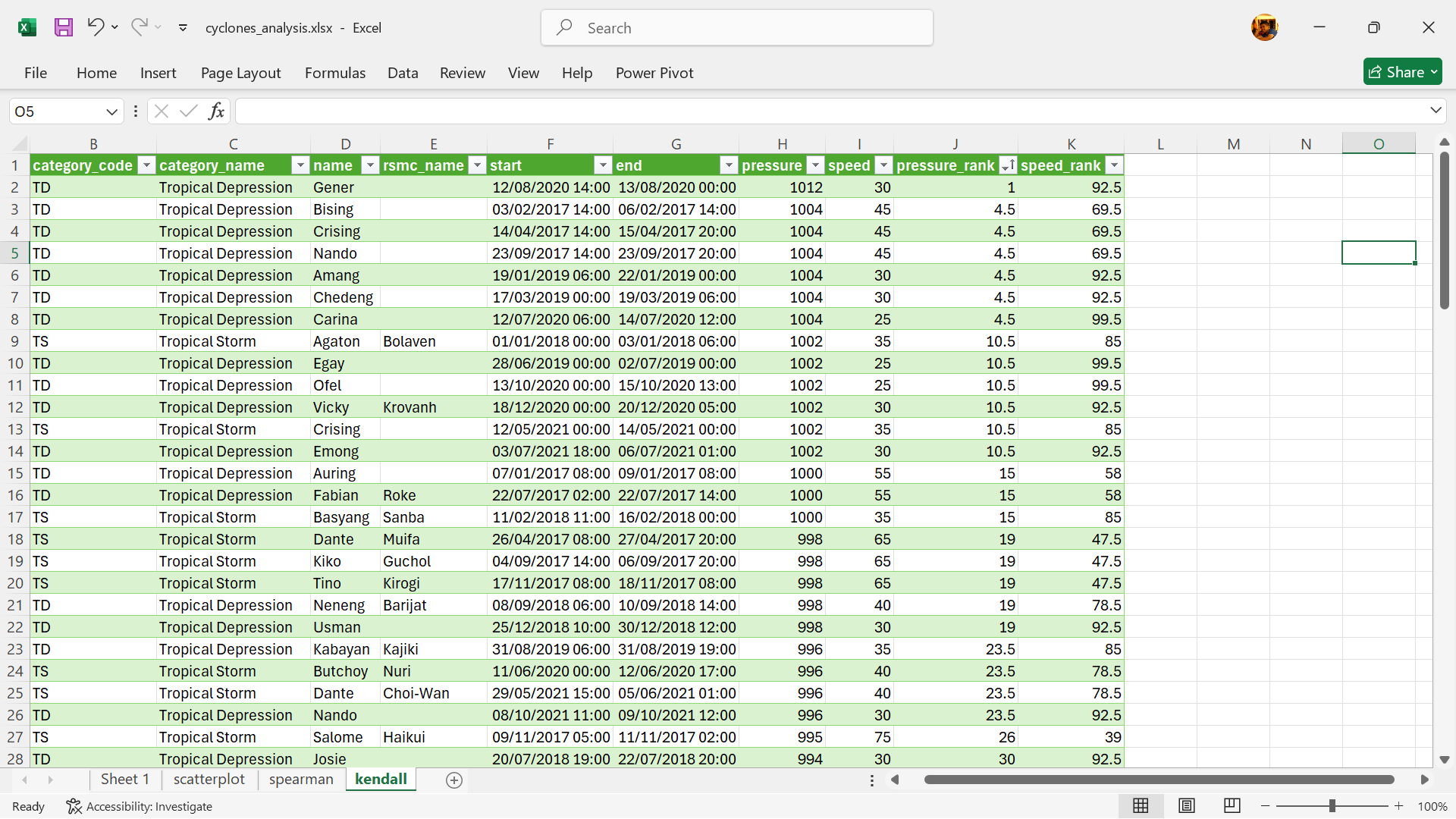The image size is (1456, 819).
Task: Open category_name filter dropdown
Action: [301, 165]
